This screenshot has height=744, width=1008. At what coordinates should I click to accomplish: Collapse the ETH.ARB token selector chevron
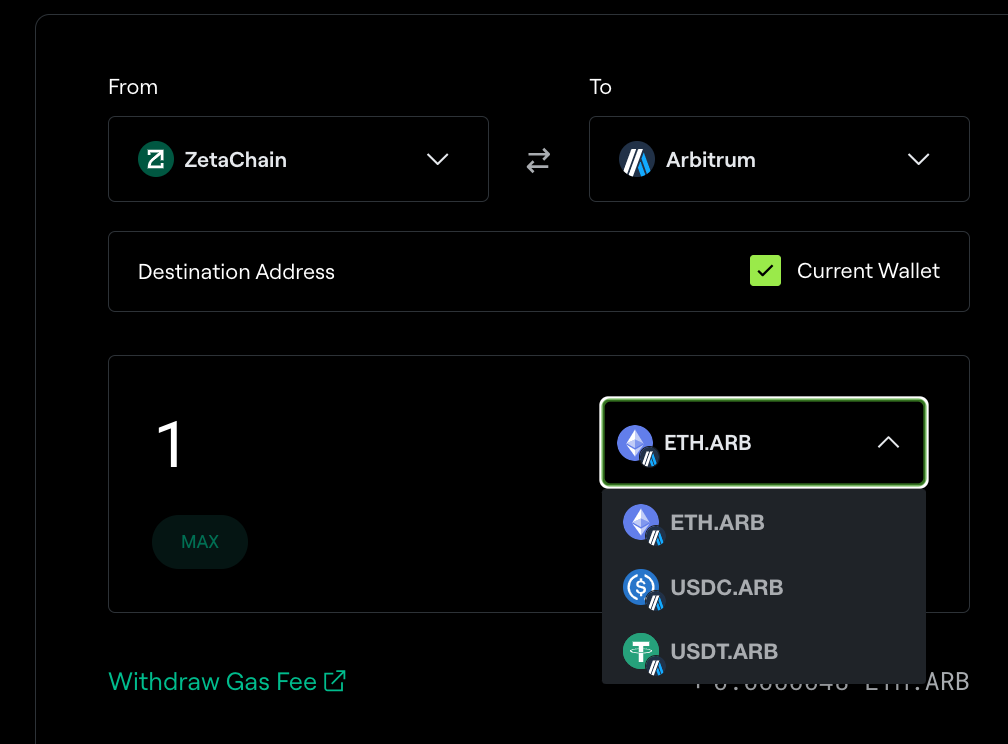(x=888, y=442)
